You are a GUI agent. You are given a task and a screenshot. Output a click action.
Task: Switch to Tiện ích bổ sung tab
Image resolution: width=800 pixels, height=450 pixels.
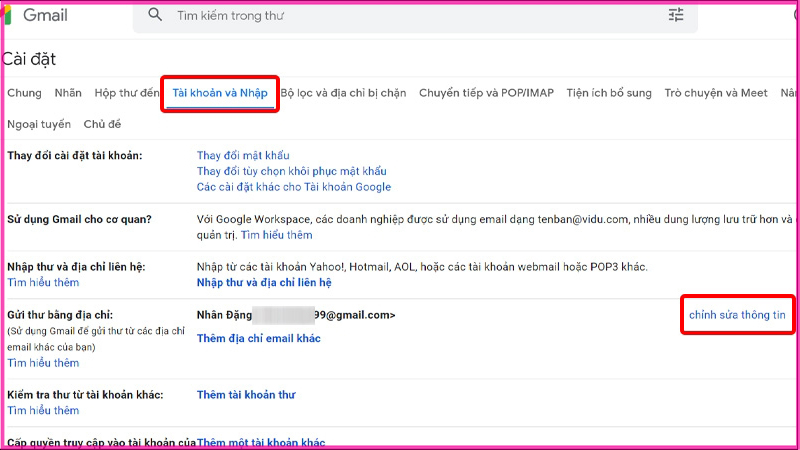point(609,93)
